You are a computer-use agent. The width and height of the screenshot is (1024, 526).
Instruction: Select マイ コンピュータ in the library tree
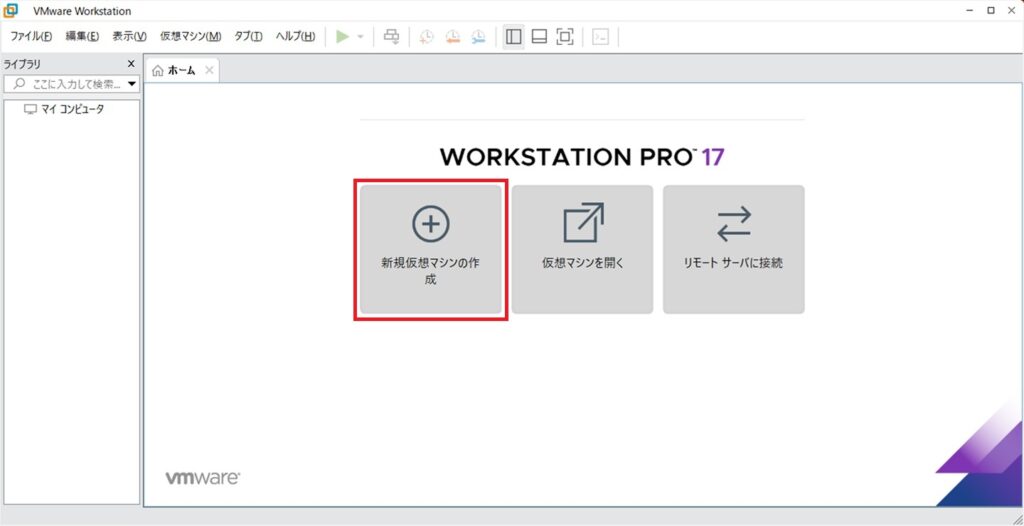pos(64,109)
